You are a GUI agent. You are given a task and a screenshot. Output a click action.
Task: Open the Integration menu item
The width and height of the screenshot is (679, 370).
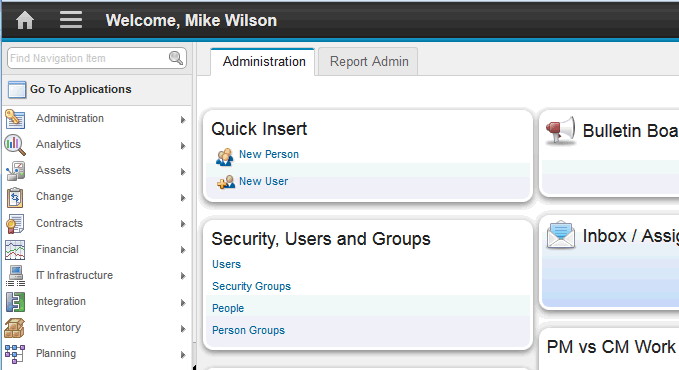(61, 301)
